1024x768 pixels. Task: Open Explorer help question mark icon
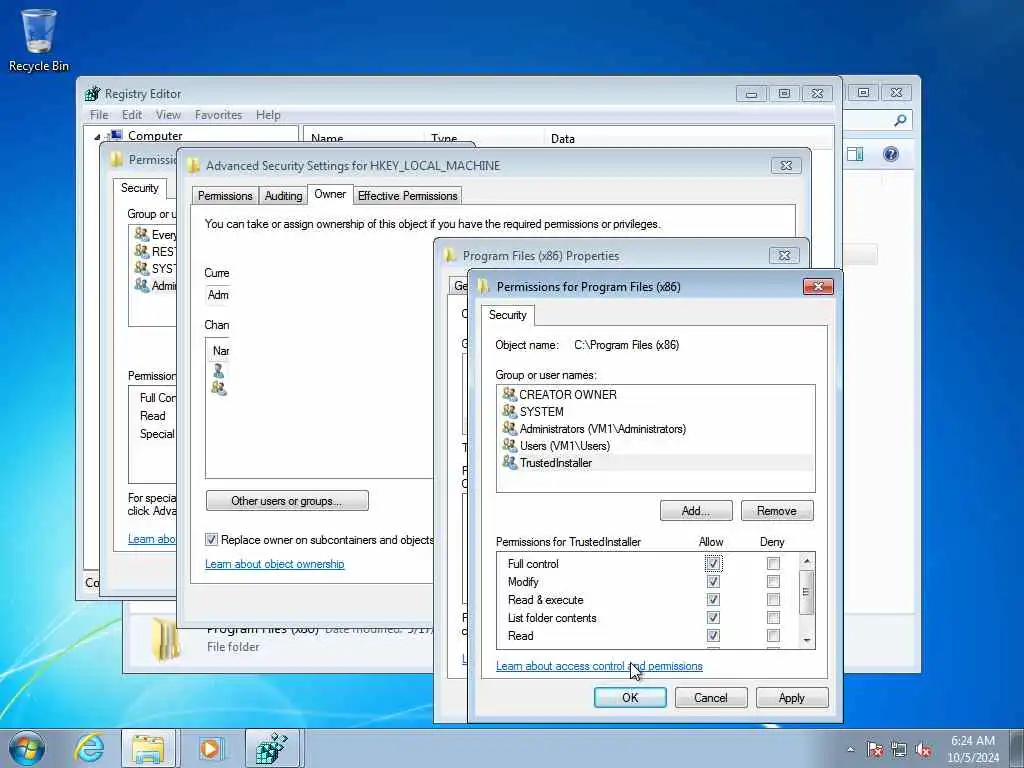[891, 154]
